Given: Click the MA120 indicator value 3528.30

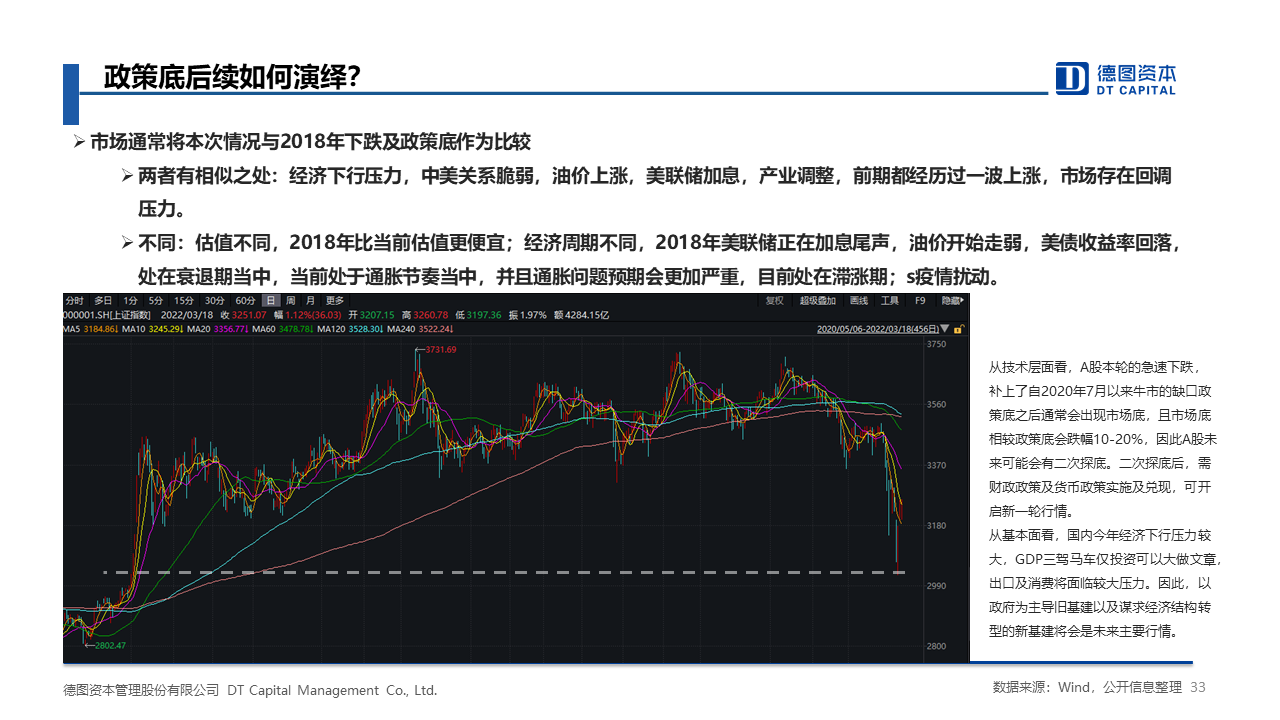Looking at the screenshot, I should 368,329.
